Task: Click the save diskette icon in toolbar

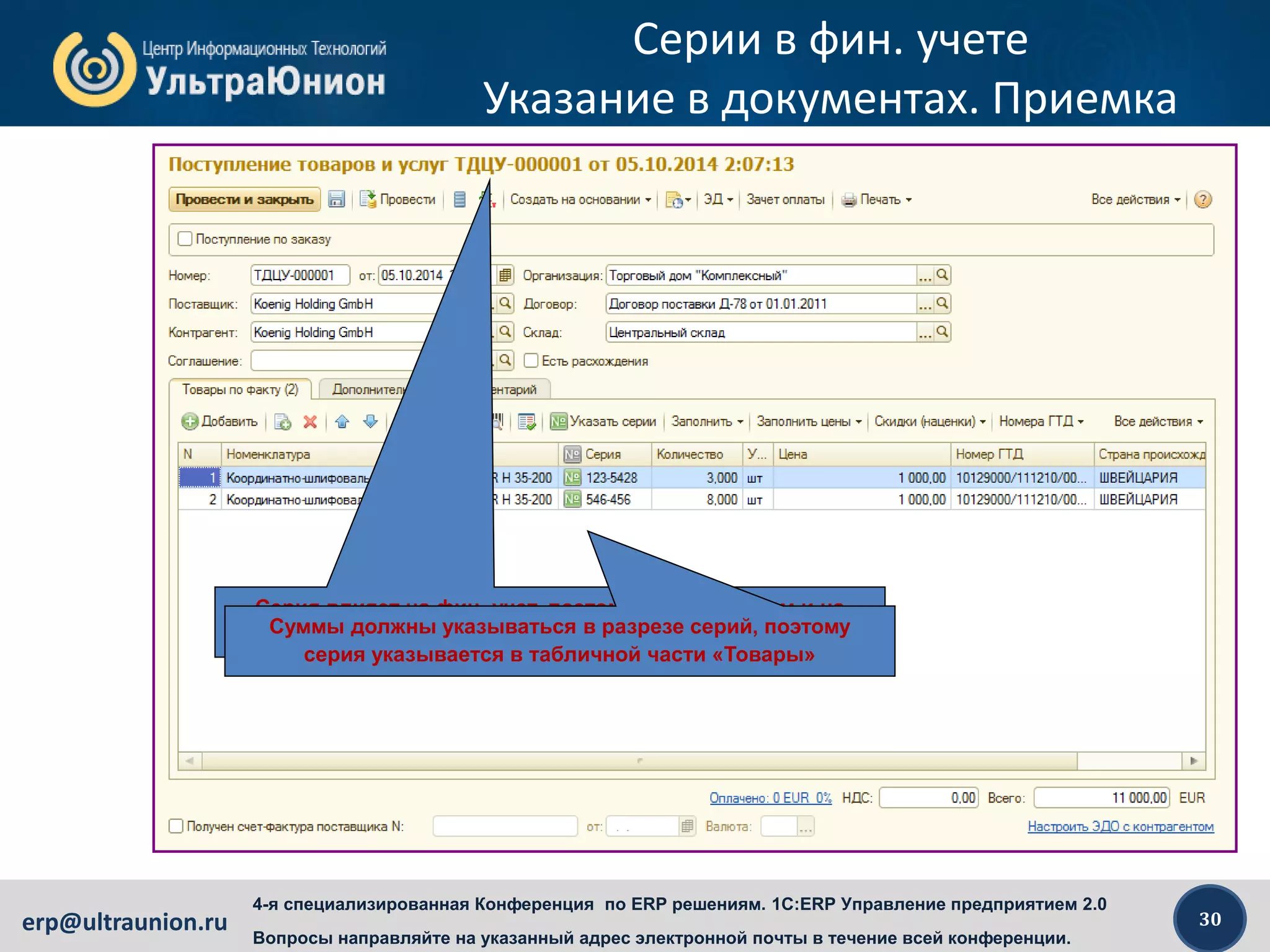Action: (336, 200)
